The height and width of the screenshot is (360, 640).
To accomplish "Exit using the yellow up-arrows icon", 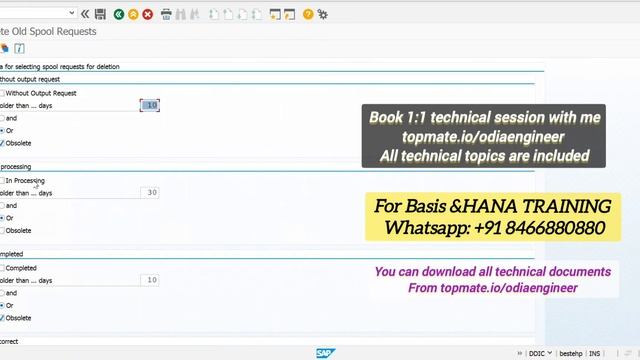I will [x=133, y=15].
